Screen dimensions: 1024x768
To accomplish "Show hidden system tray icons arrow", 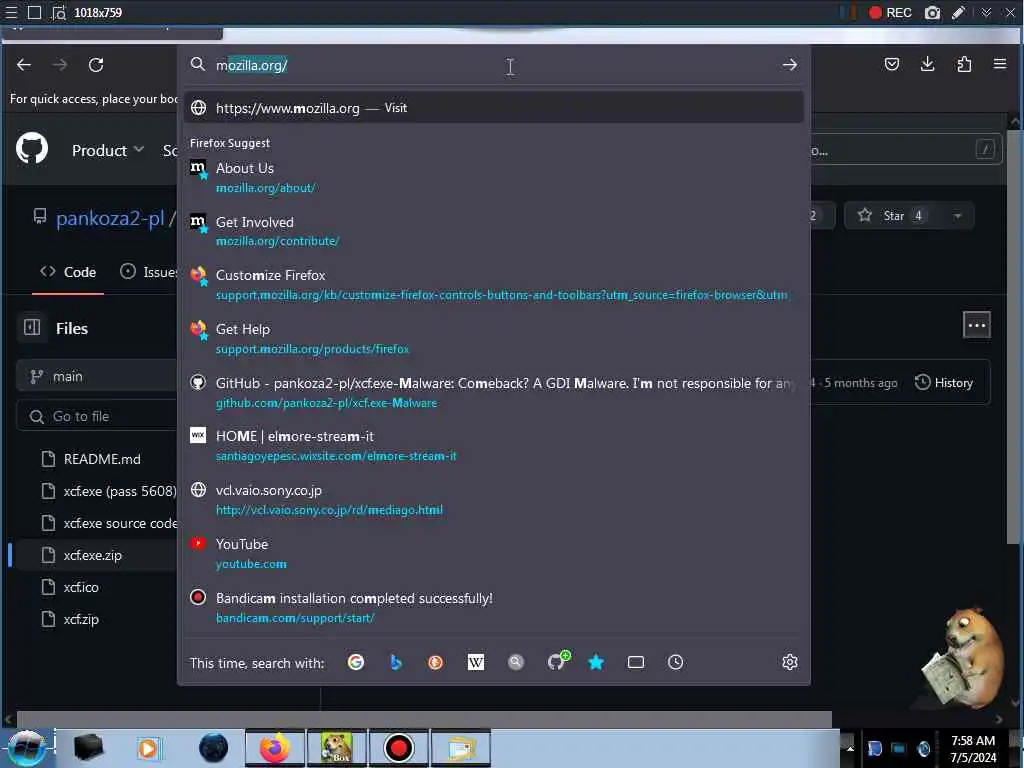I will point(850,748).
